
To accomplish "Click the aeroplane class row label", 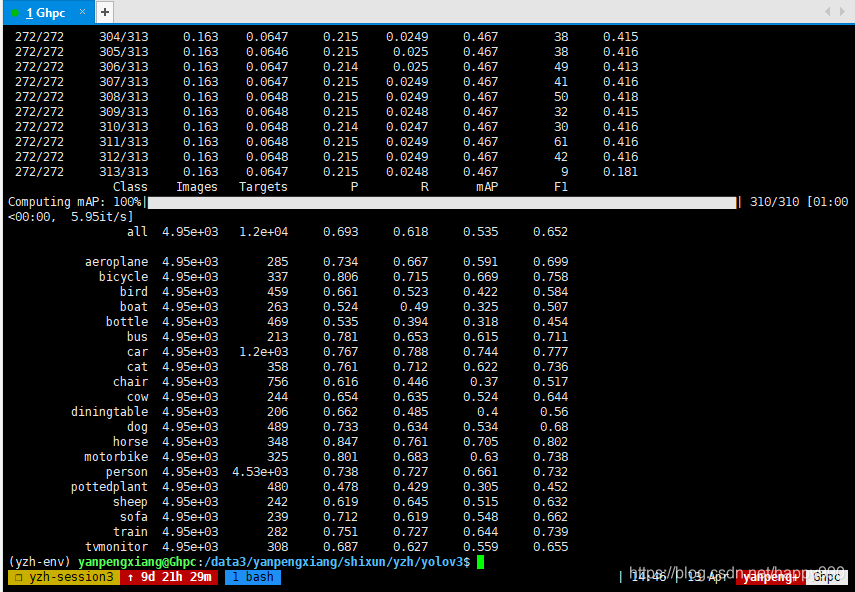I will coord(116,262).
